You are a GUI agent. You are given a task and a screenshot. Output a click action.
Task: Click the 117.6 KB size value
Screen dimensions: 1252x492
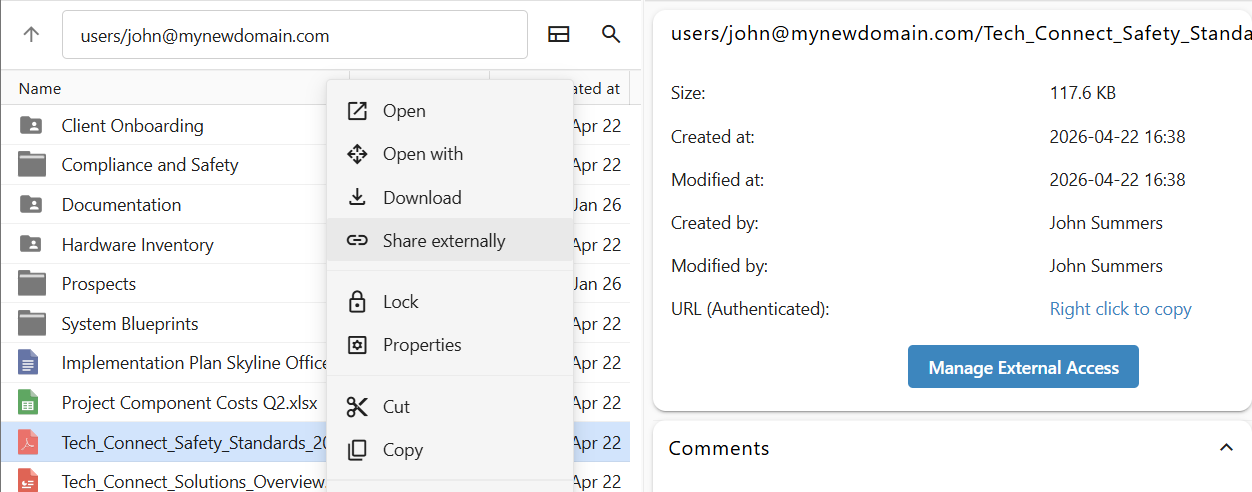pyautogui.click(x=1083, y=93)
